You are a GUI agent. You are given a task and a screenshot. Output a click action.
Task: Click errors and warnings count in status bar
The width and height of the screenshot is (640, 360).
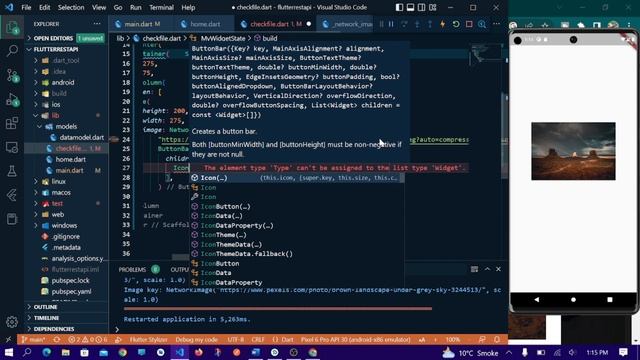88,340
